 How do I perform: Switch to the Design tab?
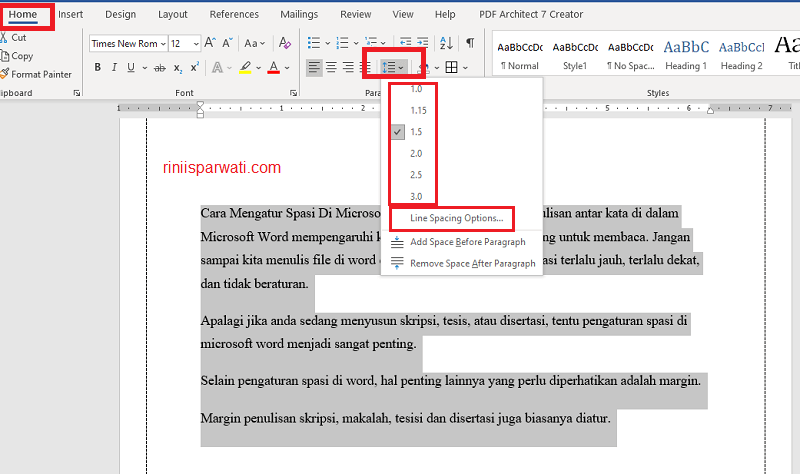[x=120, y=14]
